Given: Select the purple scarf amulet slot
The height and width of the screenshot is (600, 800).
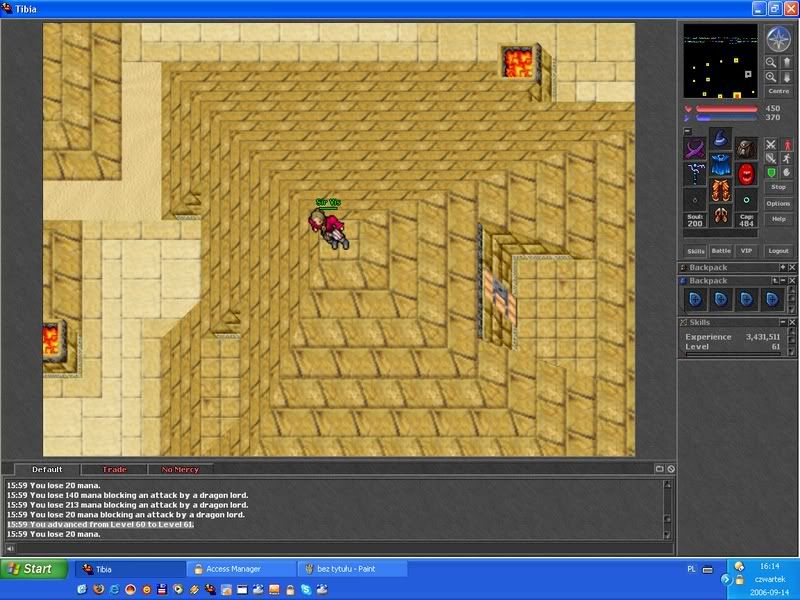Looking at the screenshot, I should click(x=695, y=149).
